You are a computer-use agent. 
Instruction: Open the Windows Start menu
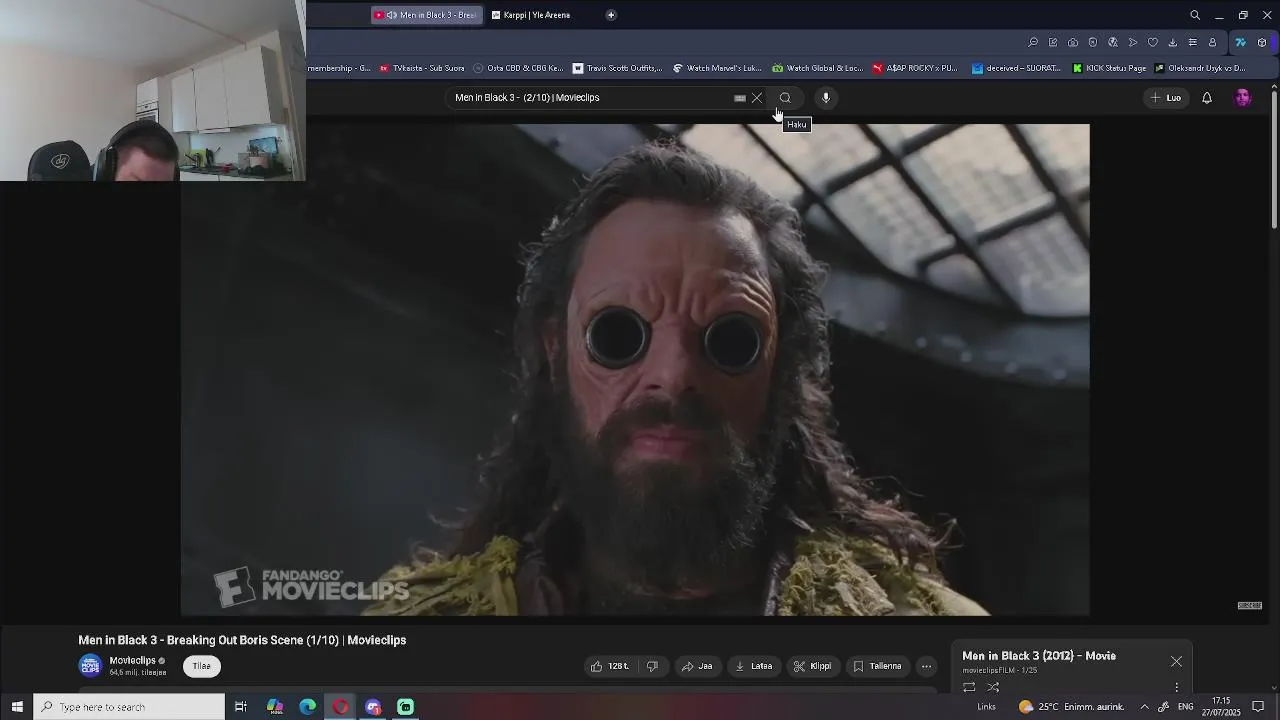click(16, 707)
